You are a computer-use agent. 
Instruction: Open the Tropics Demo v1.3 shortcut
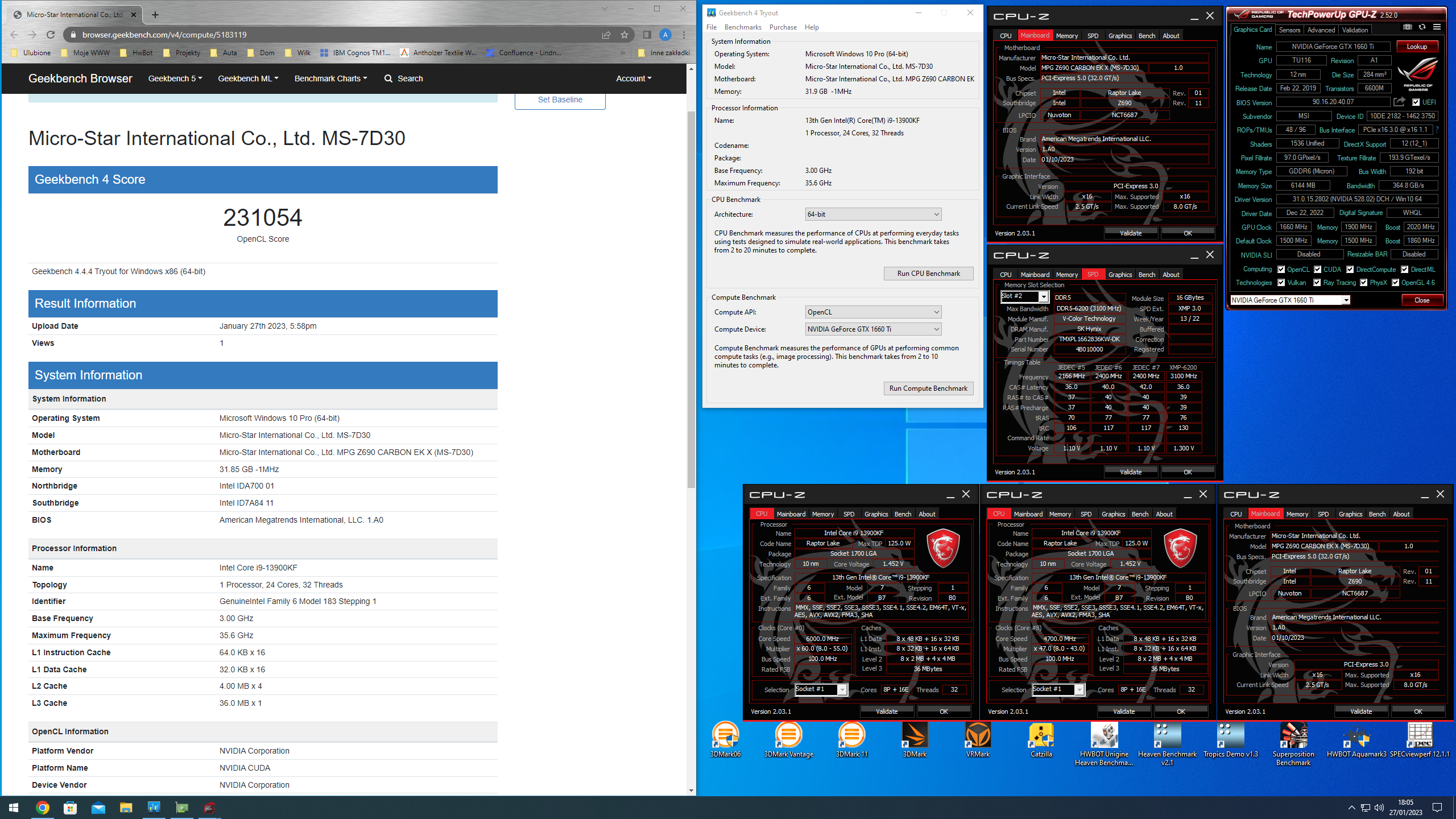[1230, 739]
